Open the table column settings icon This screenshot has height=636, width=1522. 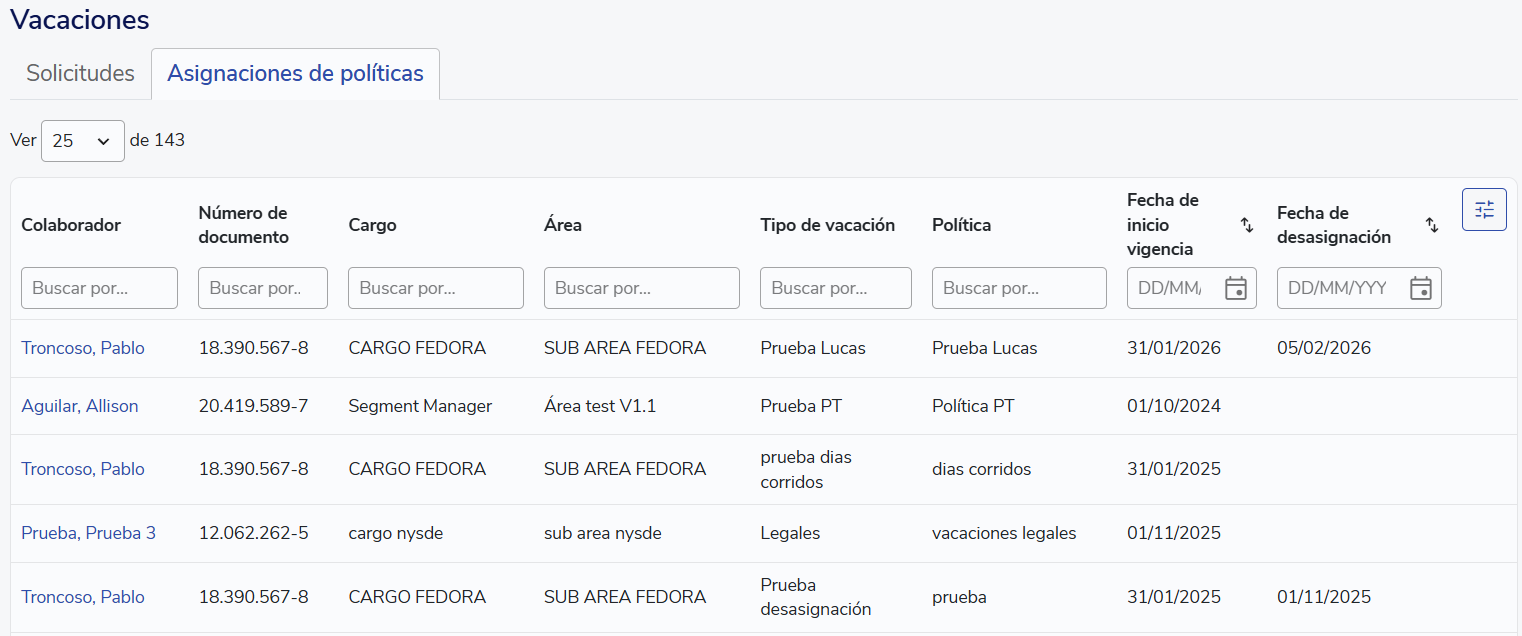[1484, 210]
